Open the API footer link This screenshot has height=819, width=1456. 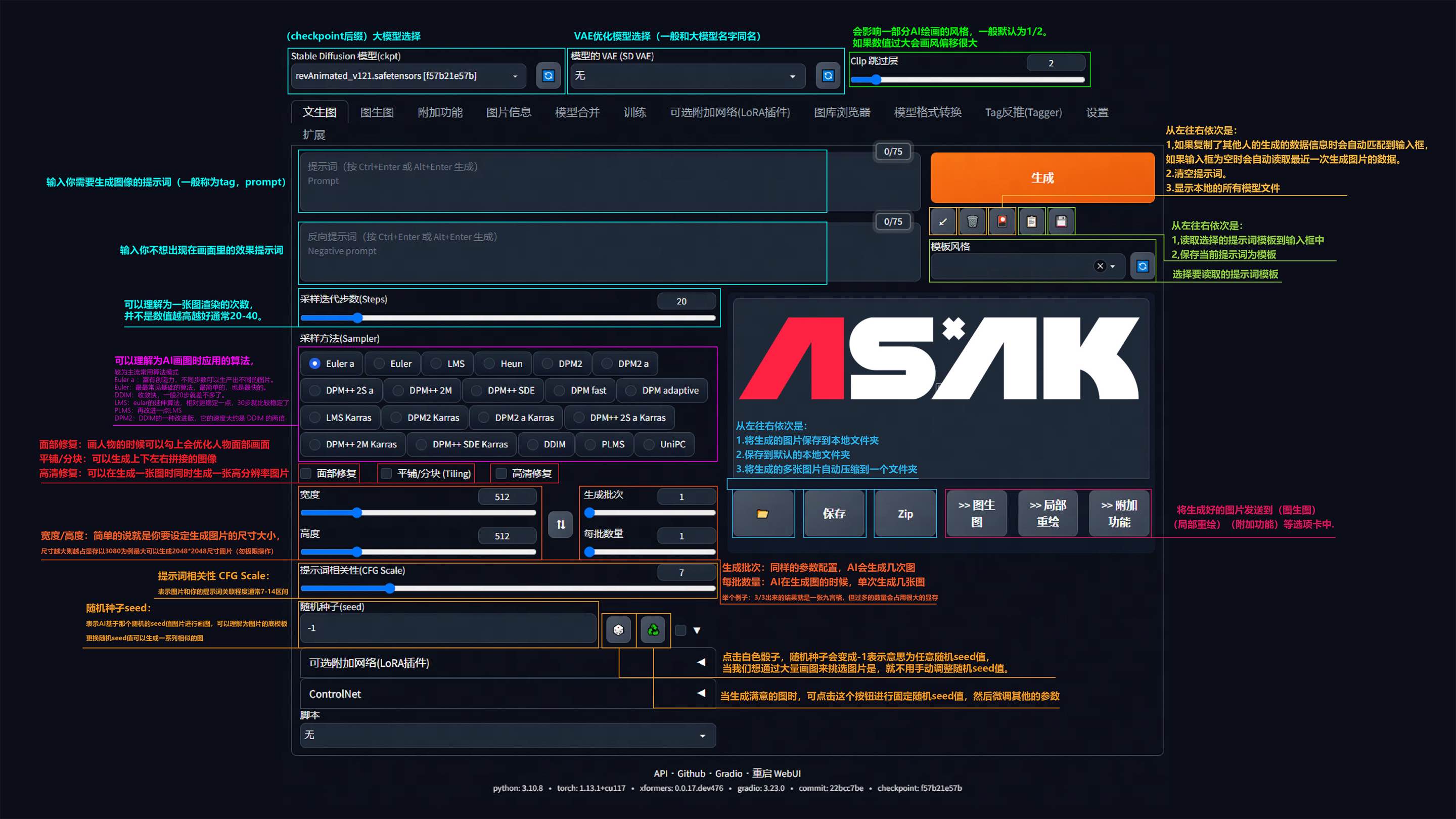(x=661, y=774)
